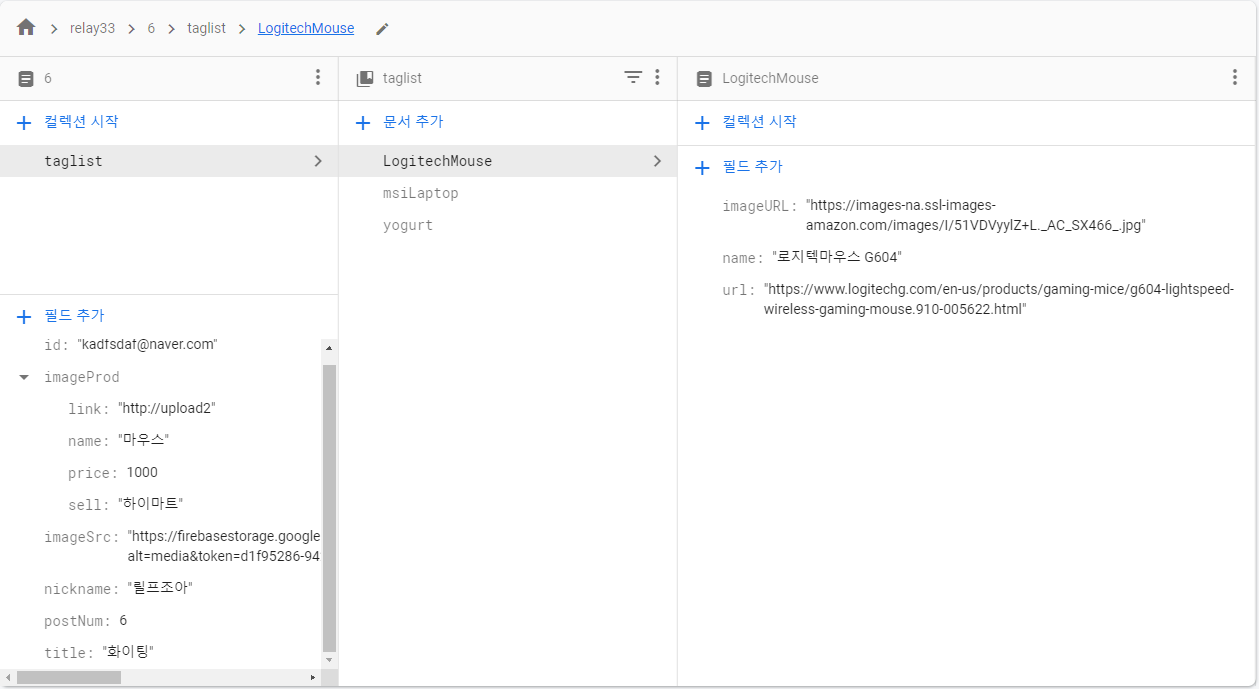Click 필드 추가 in 6 panel
The image size is (1259, 689).
74,316
